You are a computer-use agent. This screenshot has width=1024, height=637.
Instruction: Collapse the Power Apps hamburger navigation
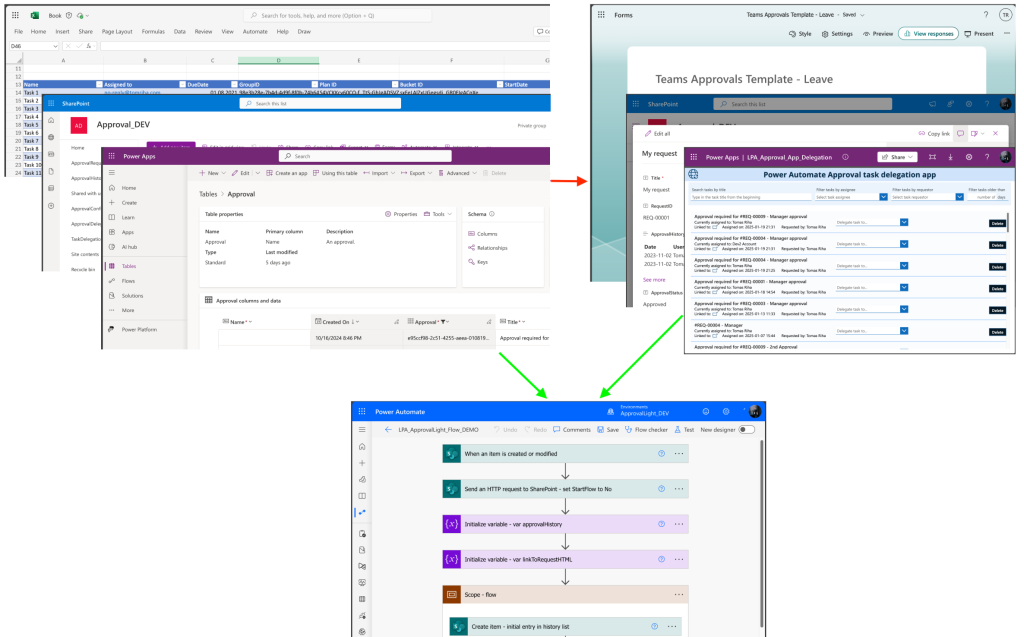[112, 172]
